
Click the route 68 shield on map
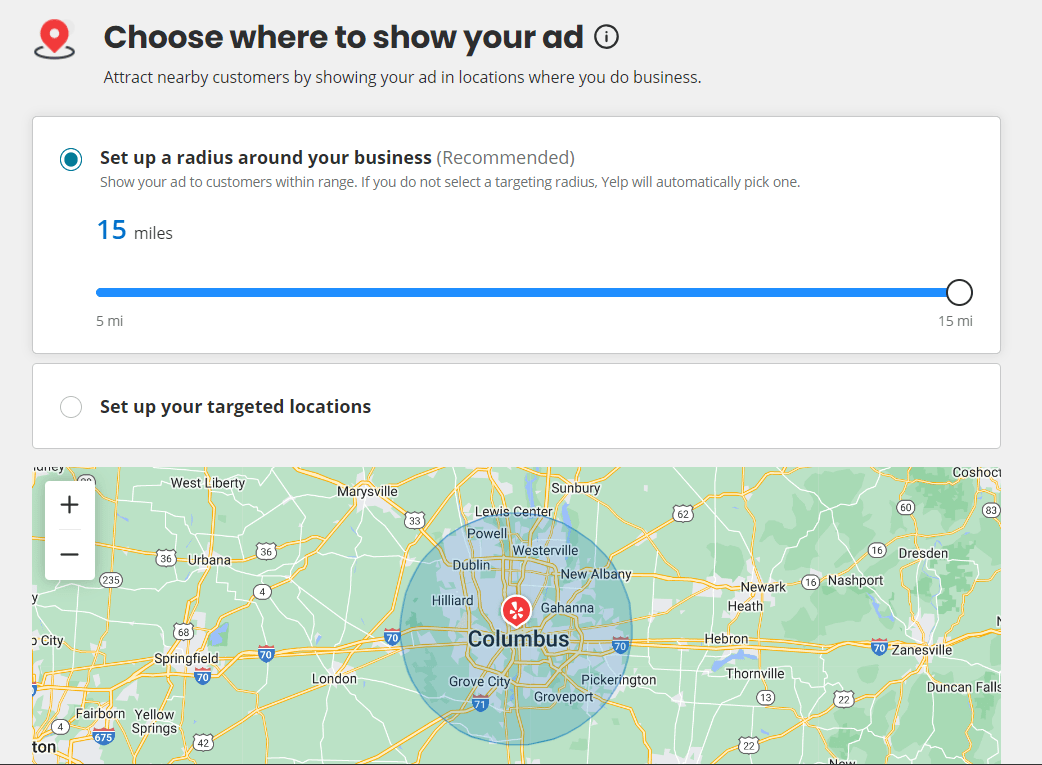coord(183,631)
